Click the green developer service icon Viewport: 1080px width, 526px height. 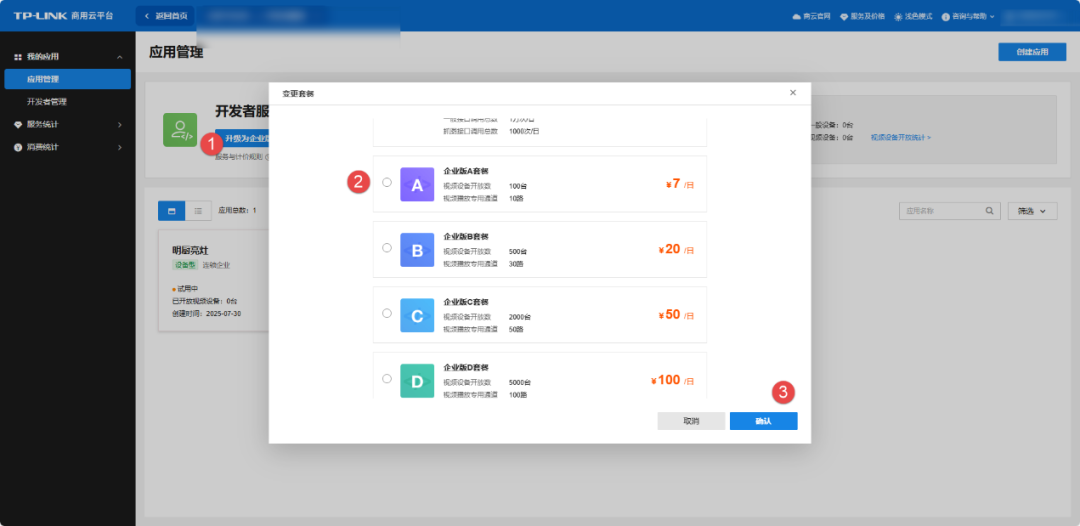coord(180,130)
